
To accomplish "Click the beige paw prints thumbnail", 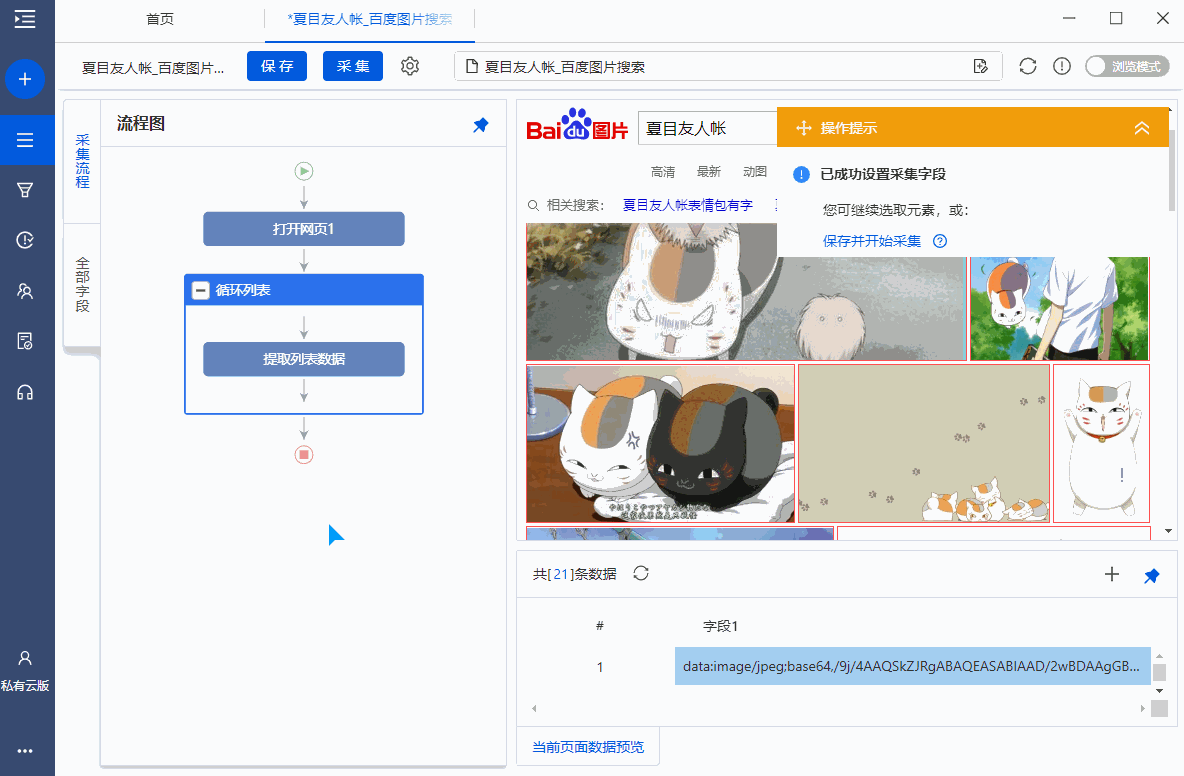I will (x=923, y=444).
